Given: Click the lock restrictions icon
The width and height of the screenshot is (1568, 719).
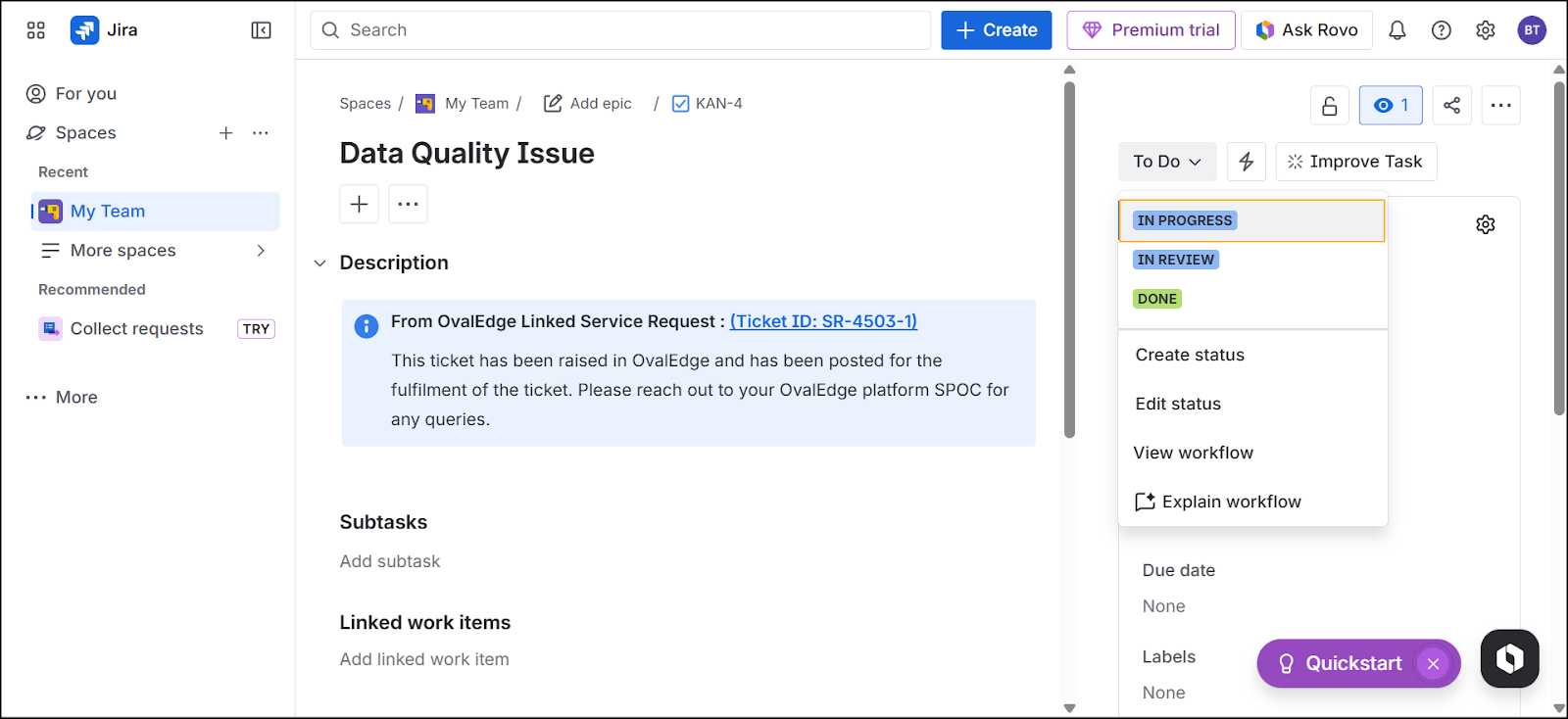Looking at the screenshot, I should pos(1329,106).
